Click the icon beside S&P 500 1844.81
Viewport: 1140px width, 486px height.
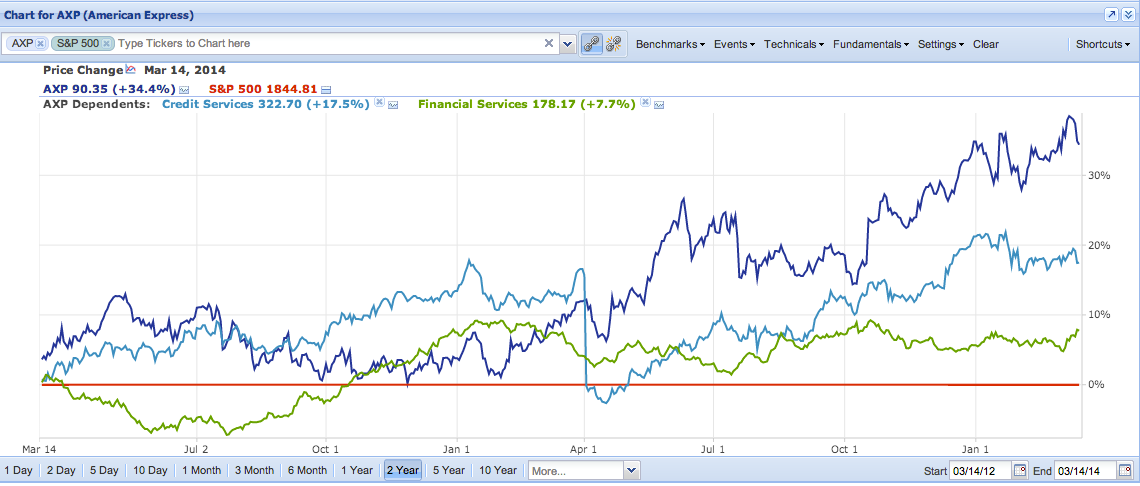326,89
